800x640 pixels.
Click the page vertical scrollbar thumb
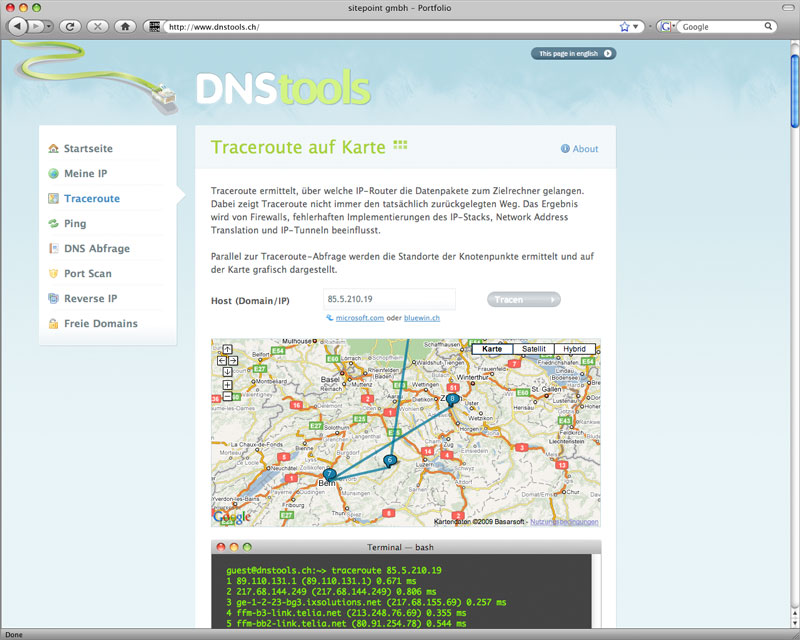coord(795,91)
